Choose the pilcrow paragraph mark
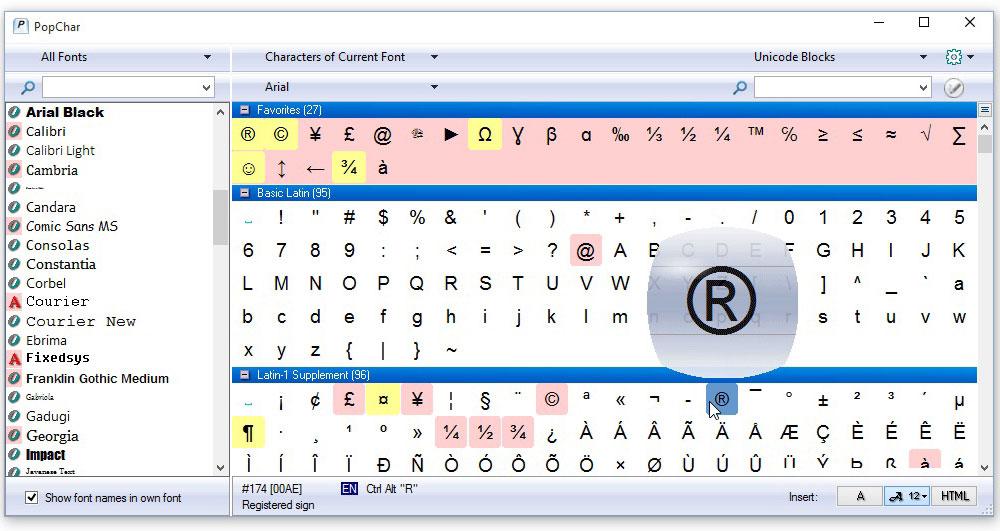The width and height of the screenshot is (1000, 531). tap(248, 433)
